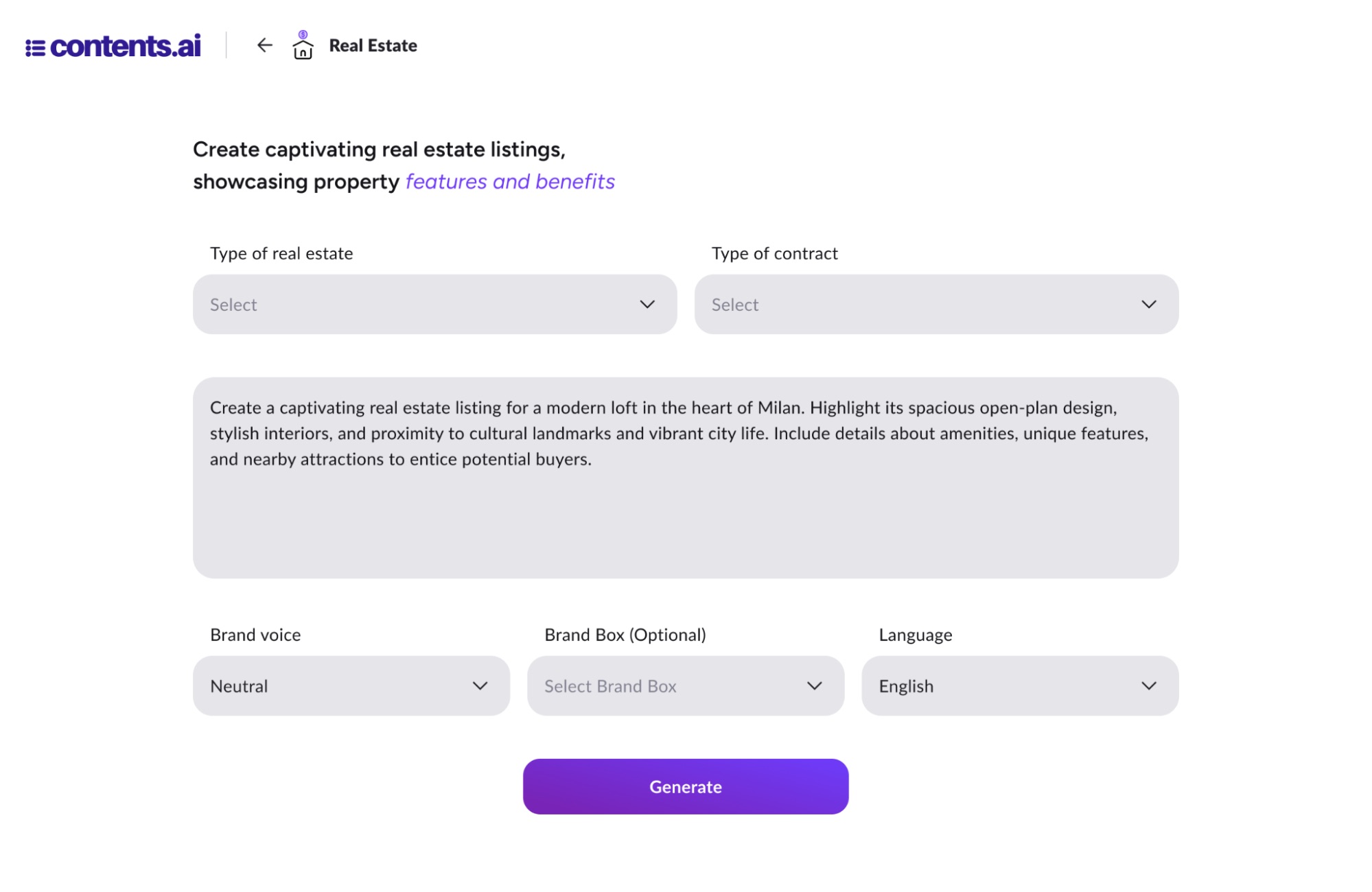Click the Real Estate page title
The height and width of the screenshot is (892, 1372).
373,45
